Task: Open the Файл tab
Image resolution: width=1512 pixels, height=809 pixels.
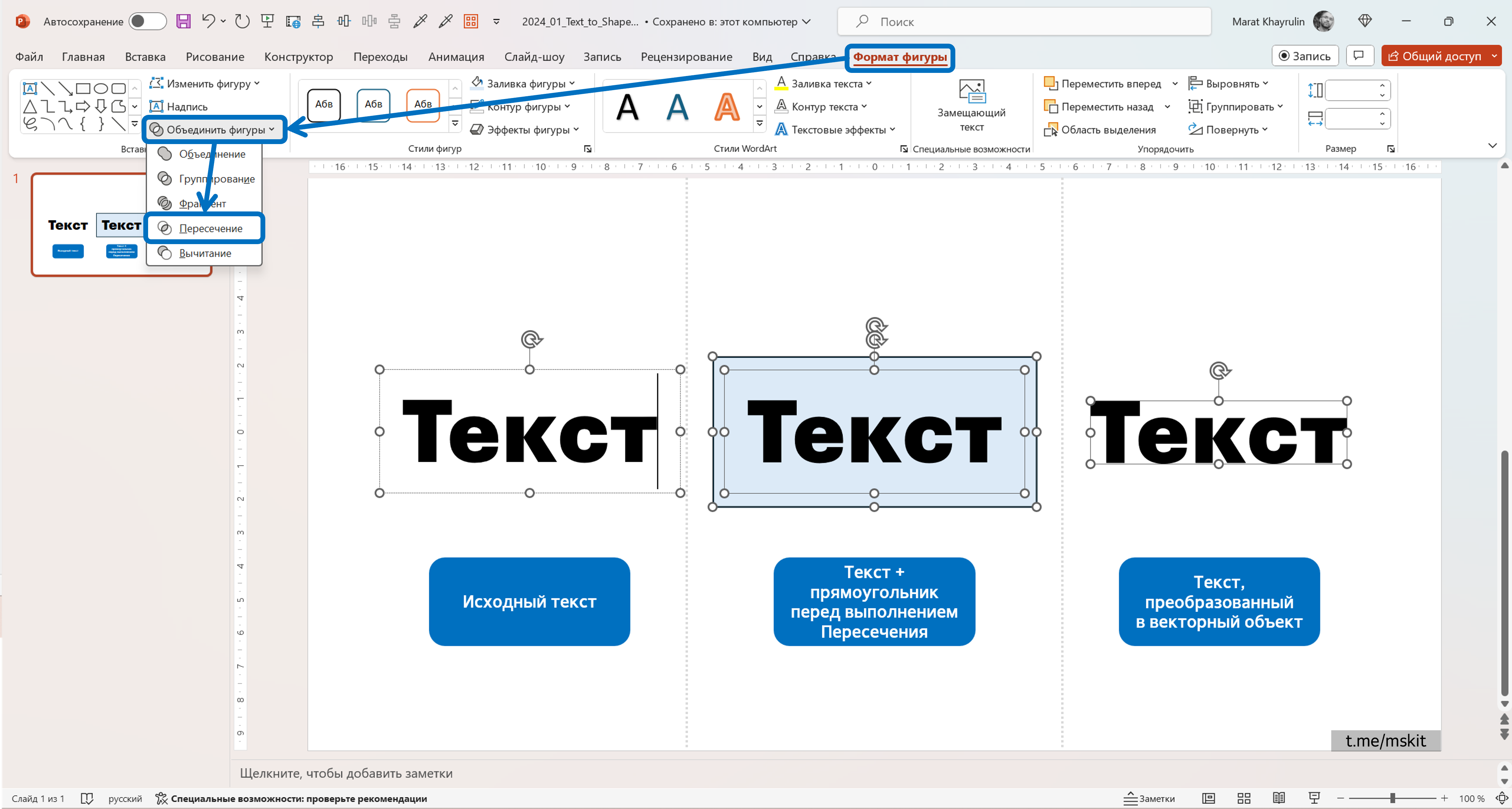Action: tap(29, 56)
